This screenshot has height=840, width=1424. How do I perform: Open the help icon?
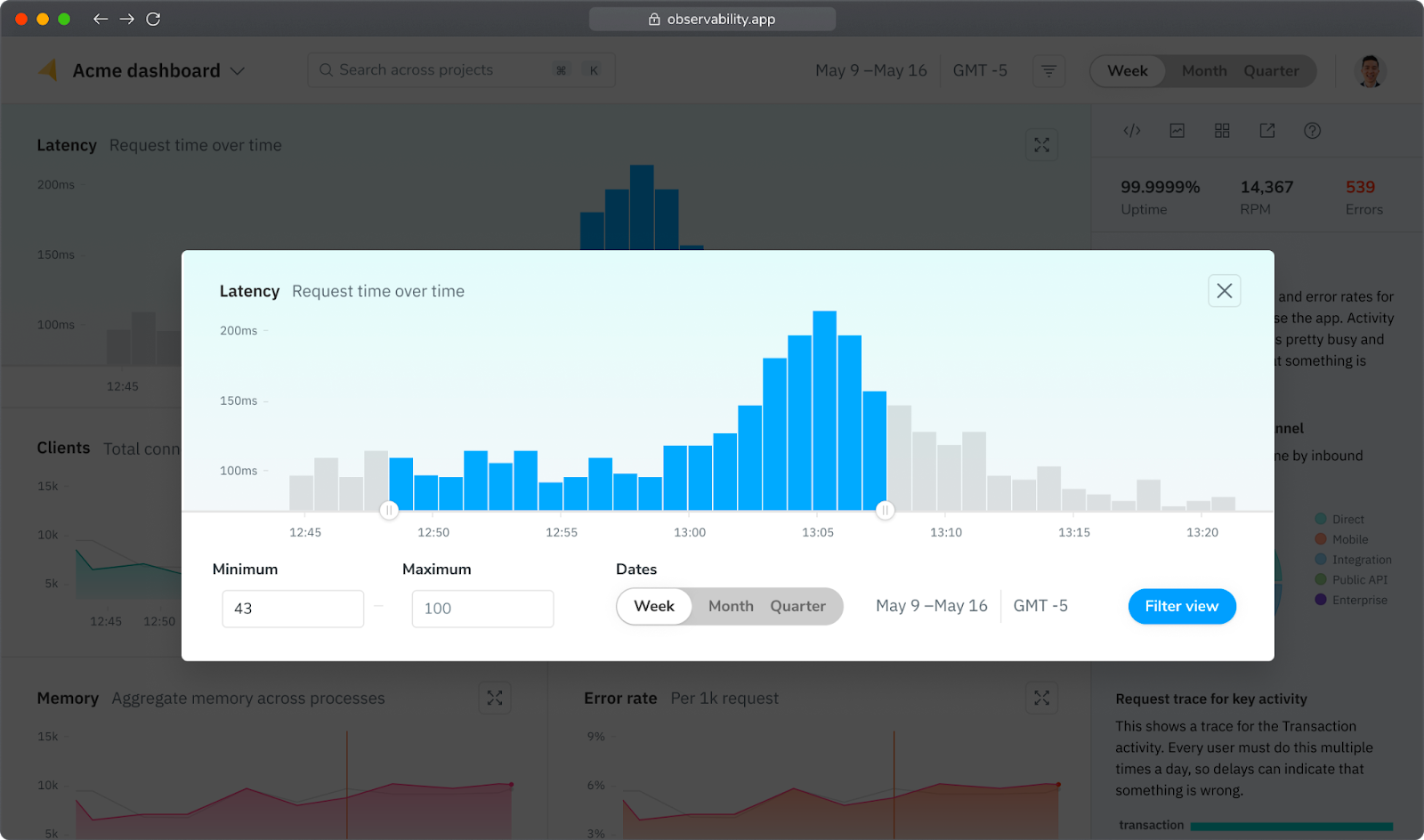(1312, 130)
